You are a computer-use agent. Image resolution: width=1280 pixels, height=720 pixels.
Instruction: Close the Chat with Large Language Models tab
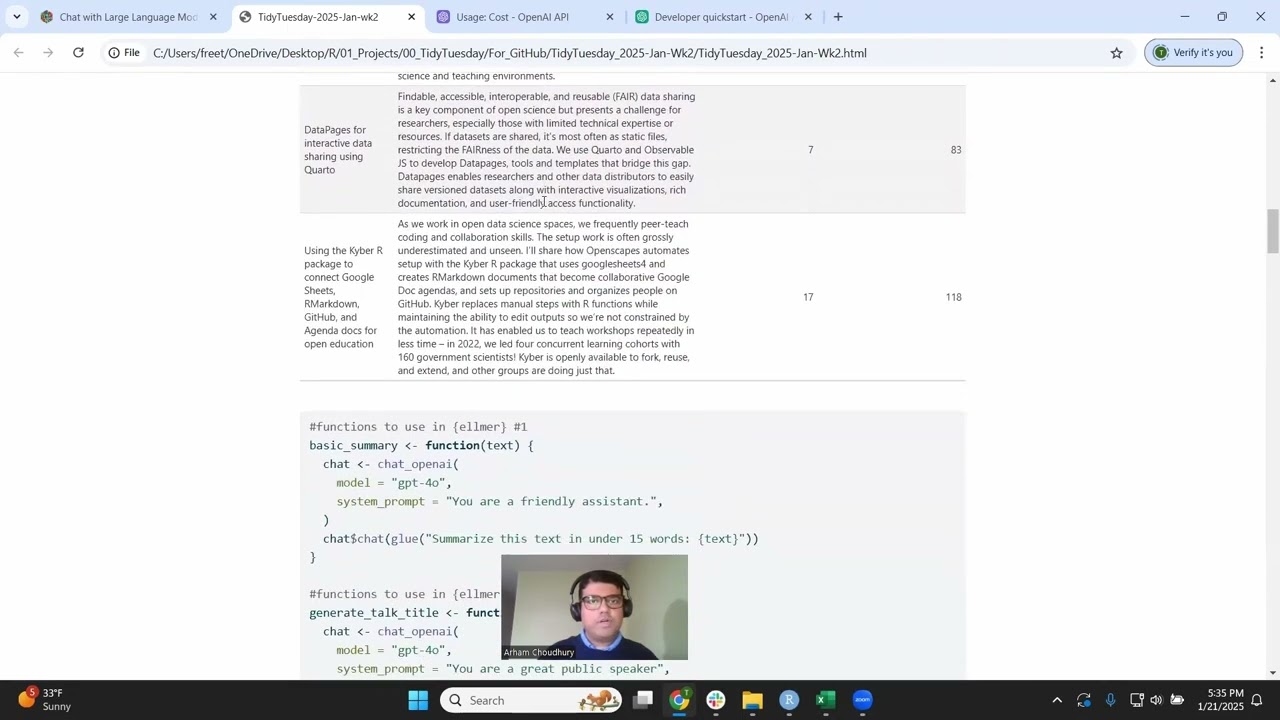[x=213, y=17]
